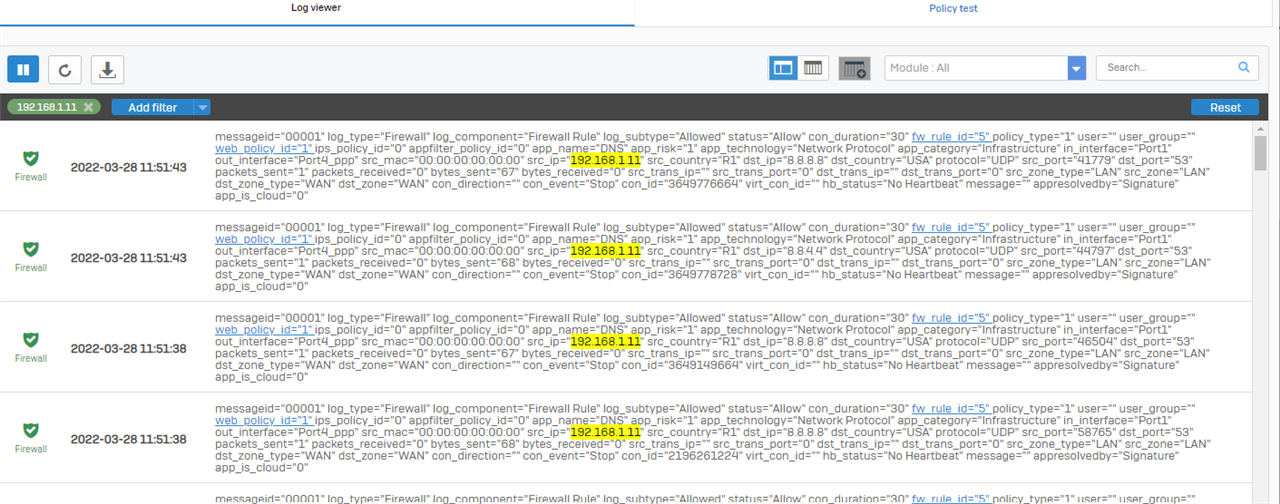Open web_policy_id="1" link in con_id 2196261224 entry
Screen dimensions: 1280x504
point(264,420)
